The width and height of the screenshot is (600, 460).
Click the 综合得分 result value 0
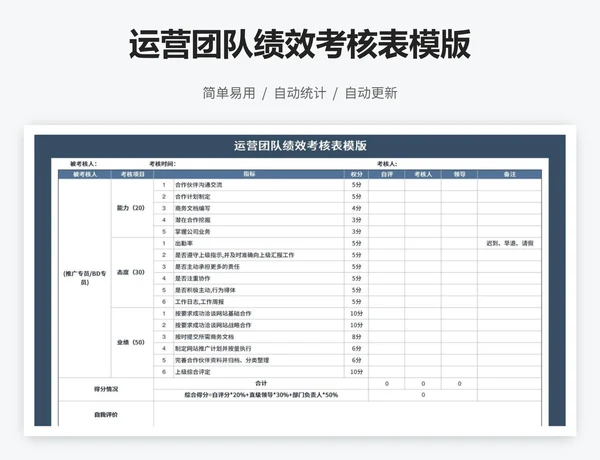pyautogui.click(x=423, y=395)
